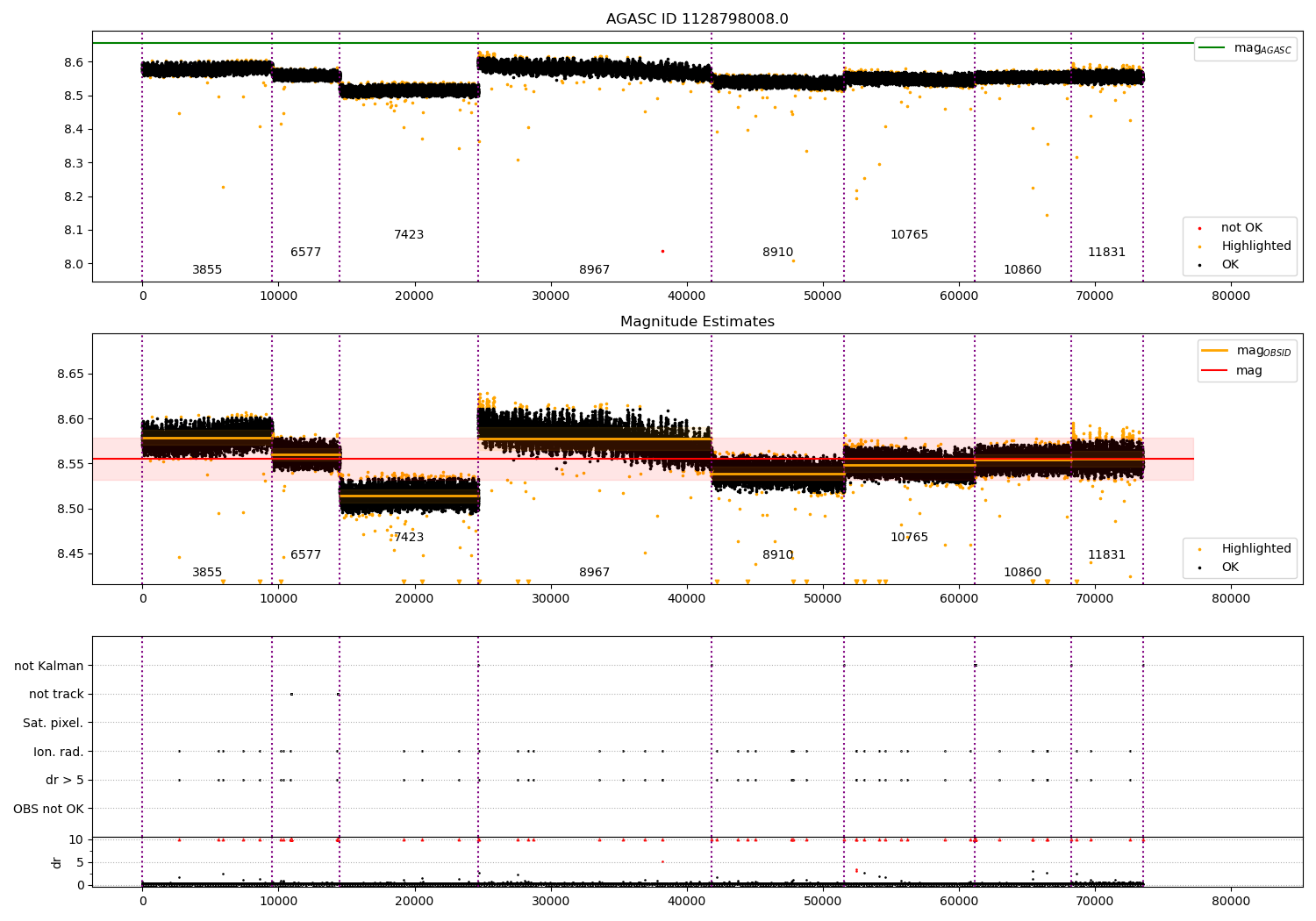The image size is (1316, 921).
Task: Click the 8.45 y-axis tick label
Action: click(x=70, y=554)
